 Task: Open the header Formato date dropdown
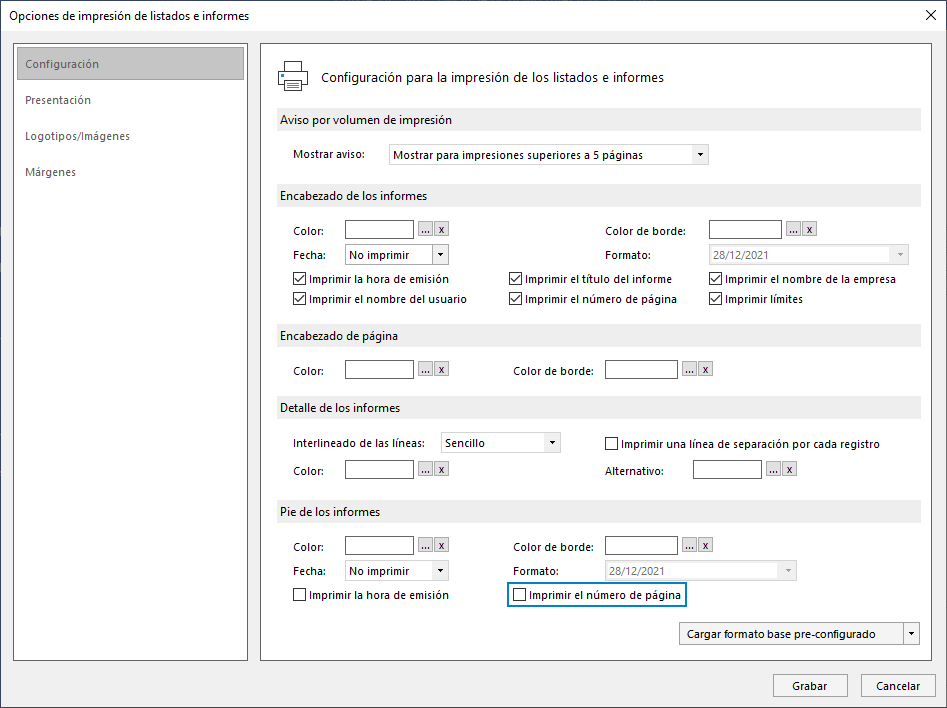[x=900, y=255]
